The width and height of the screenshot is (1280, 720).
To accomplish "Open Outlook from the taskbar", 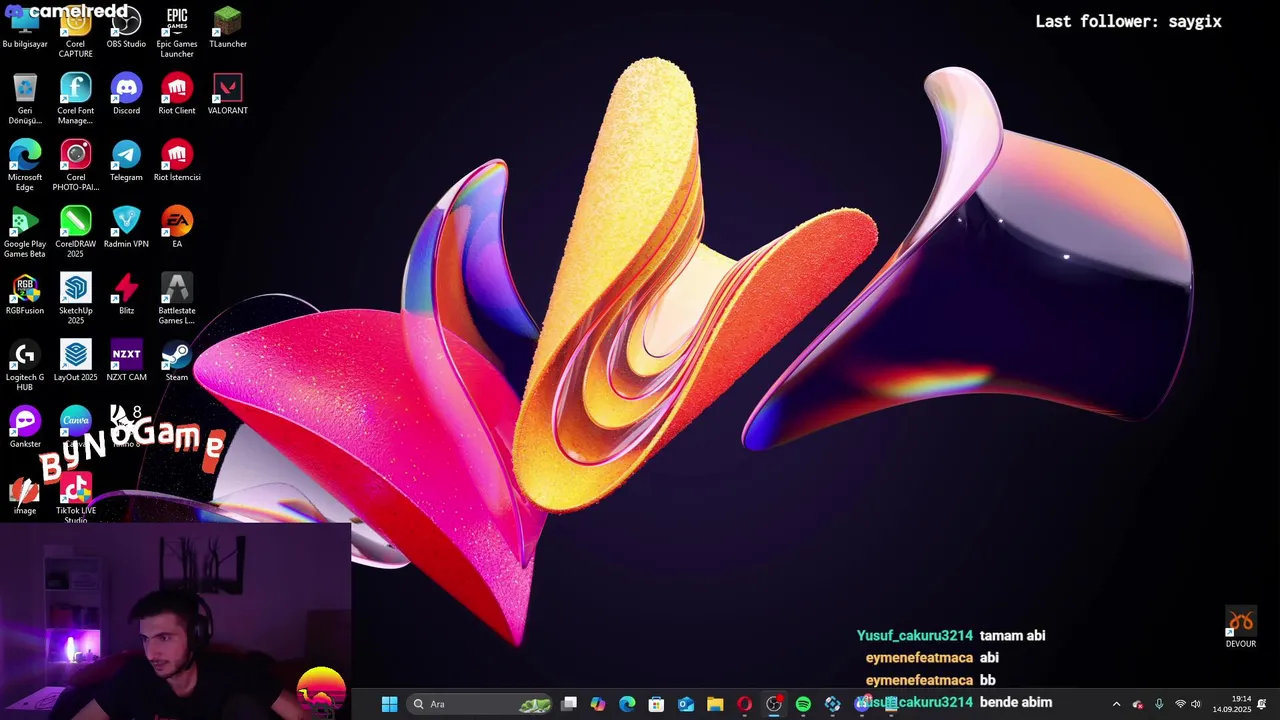I will coord(686,704).
